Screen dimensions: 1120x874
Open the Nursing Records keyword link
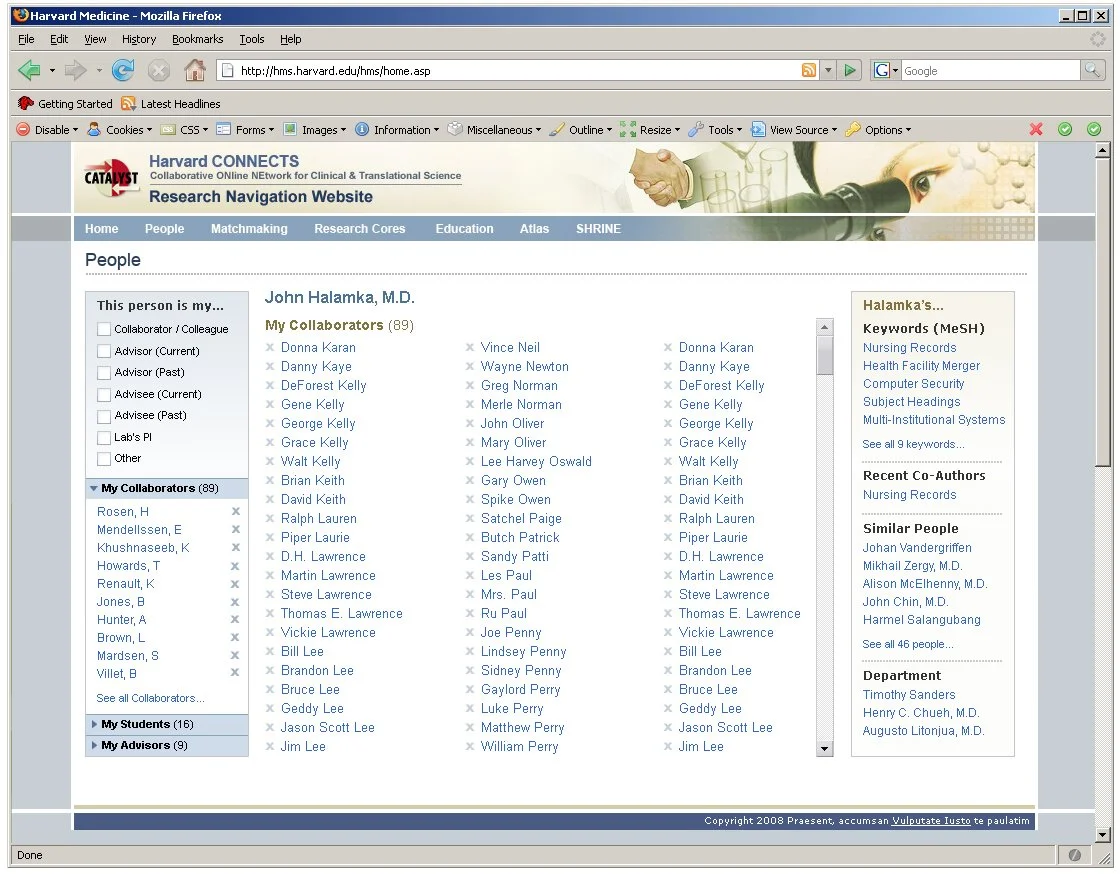[909, 348]
